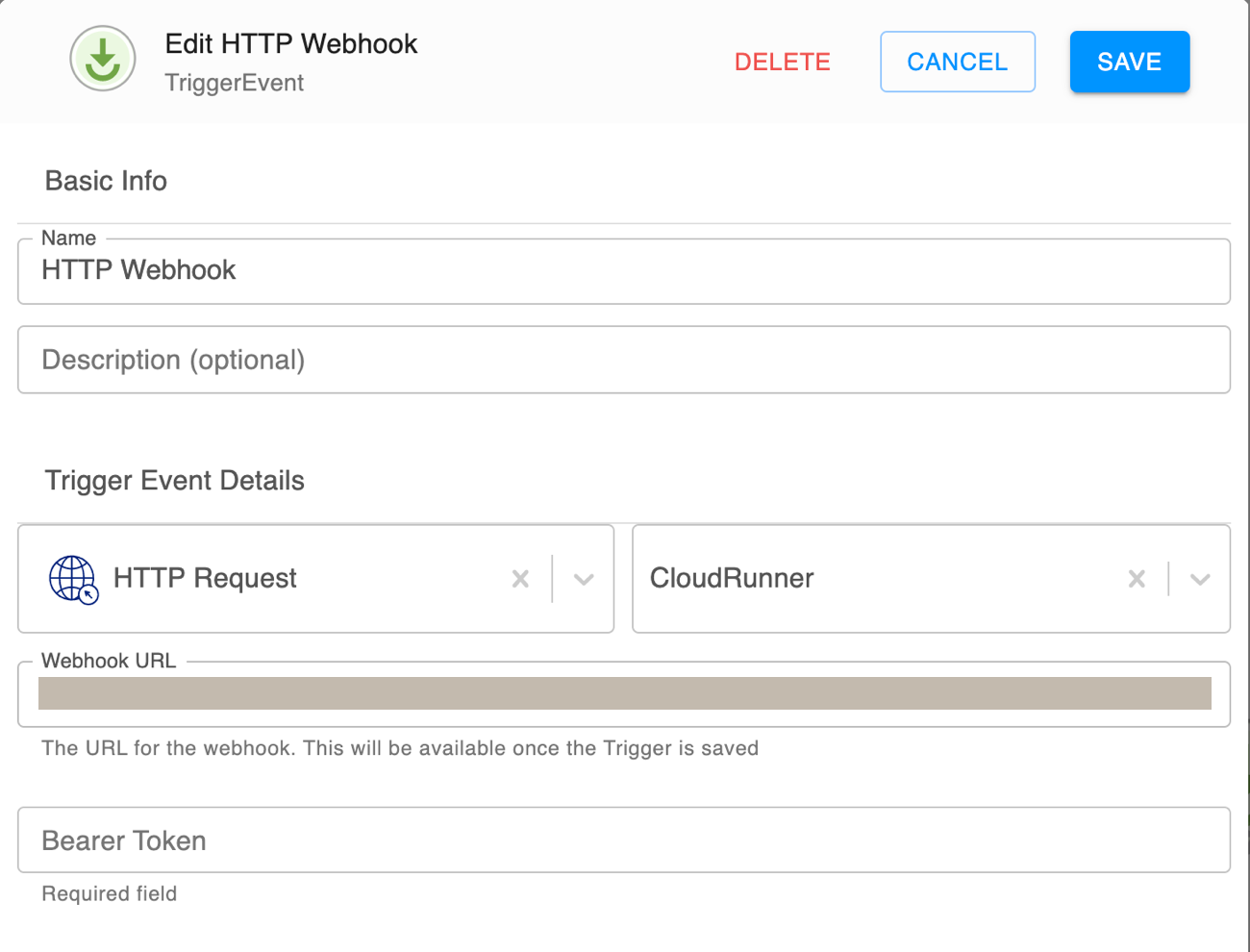
Task: Click the Basic Info section header
Action: [x=106, y=181]
